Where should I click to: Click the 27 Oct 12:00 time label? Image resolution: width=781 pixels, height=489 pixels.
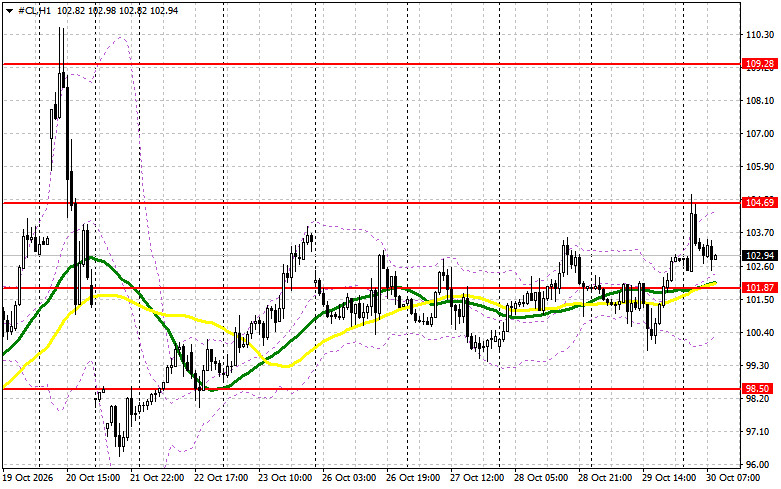(x=477, y=478)
